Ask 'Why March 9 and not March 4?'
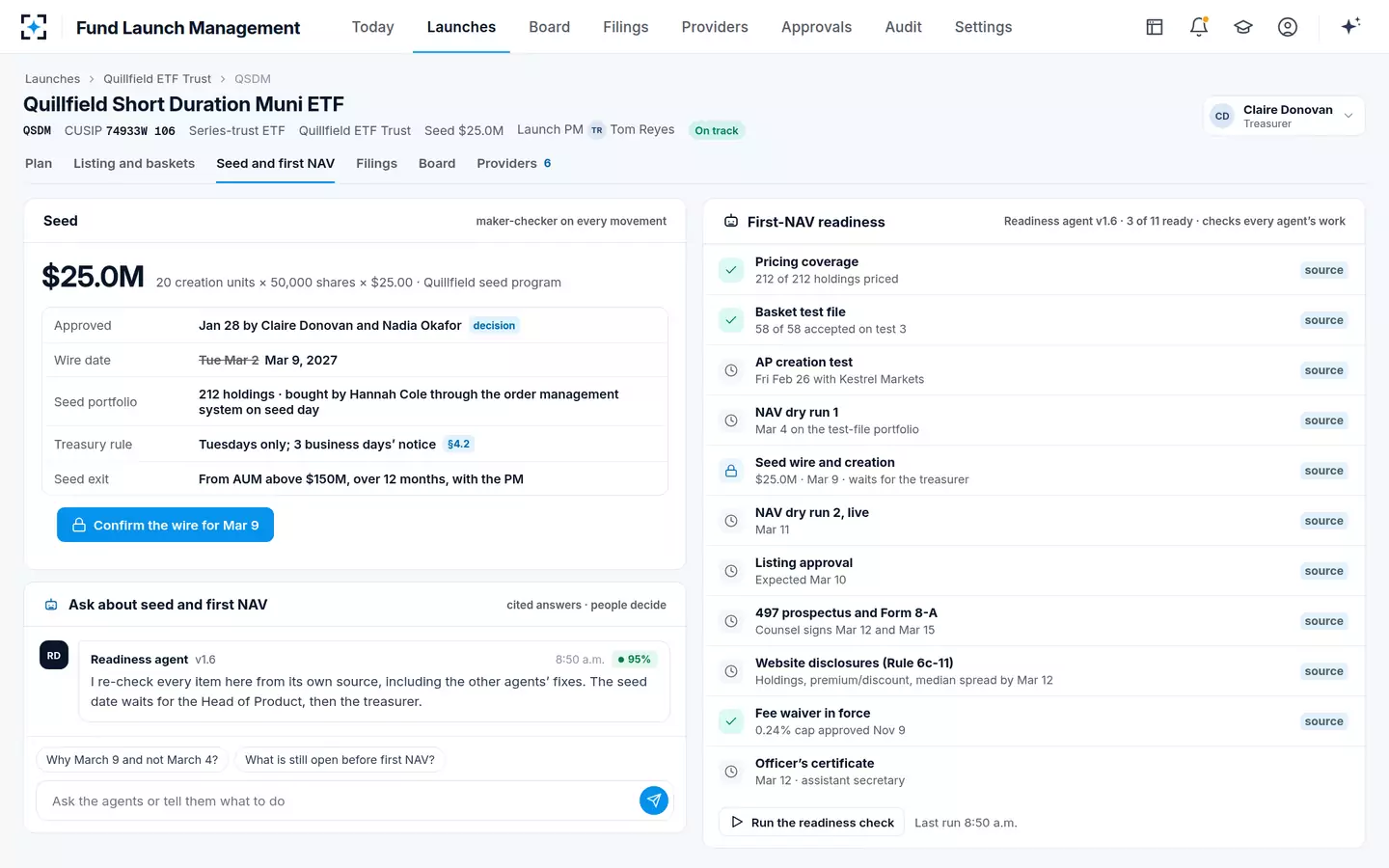The image size is (1389, 868). 132,760
